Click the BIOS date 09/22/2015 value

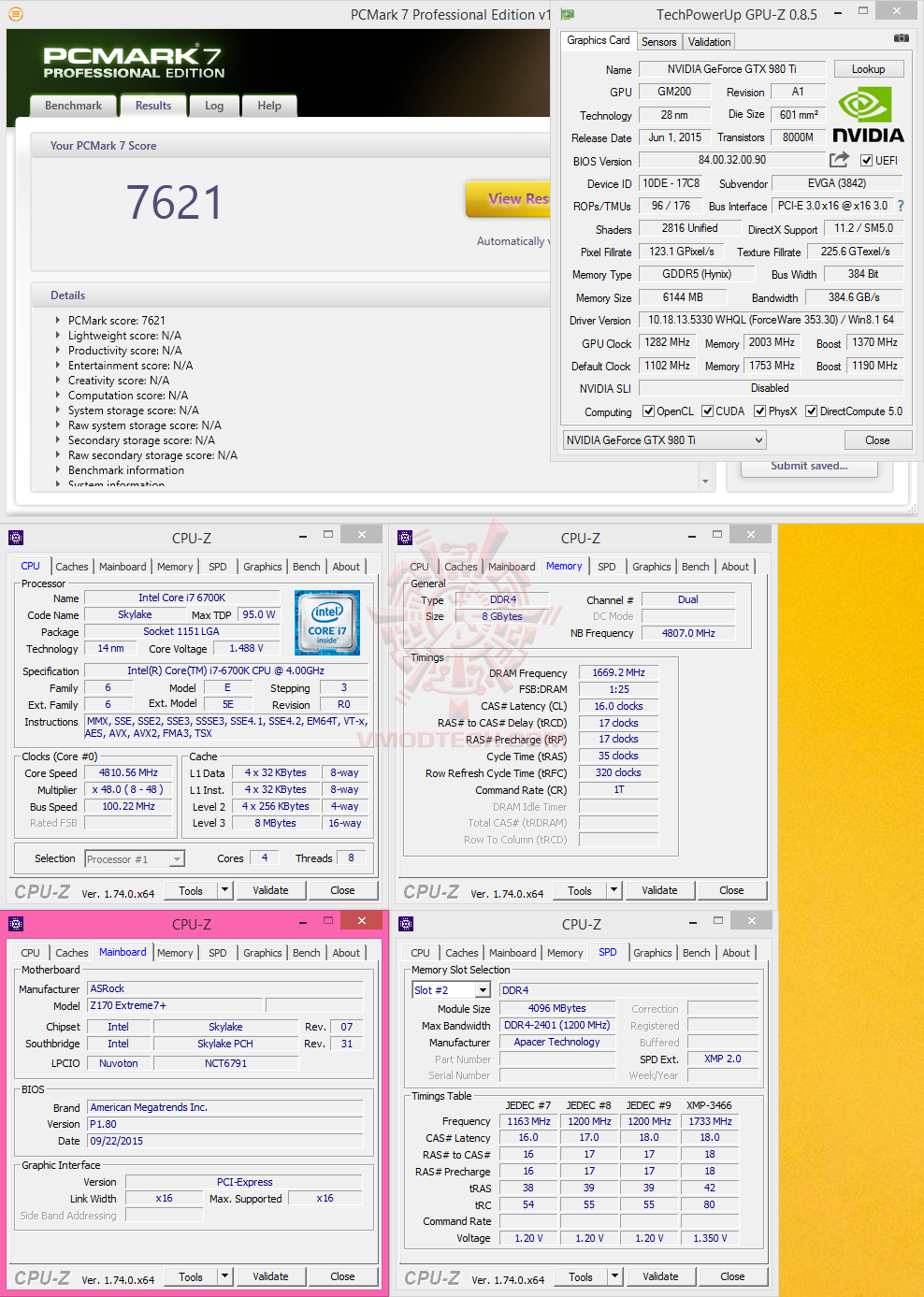tap(224, 1141)
